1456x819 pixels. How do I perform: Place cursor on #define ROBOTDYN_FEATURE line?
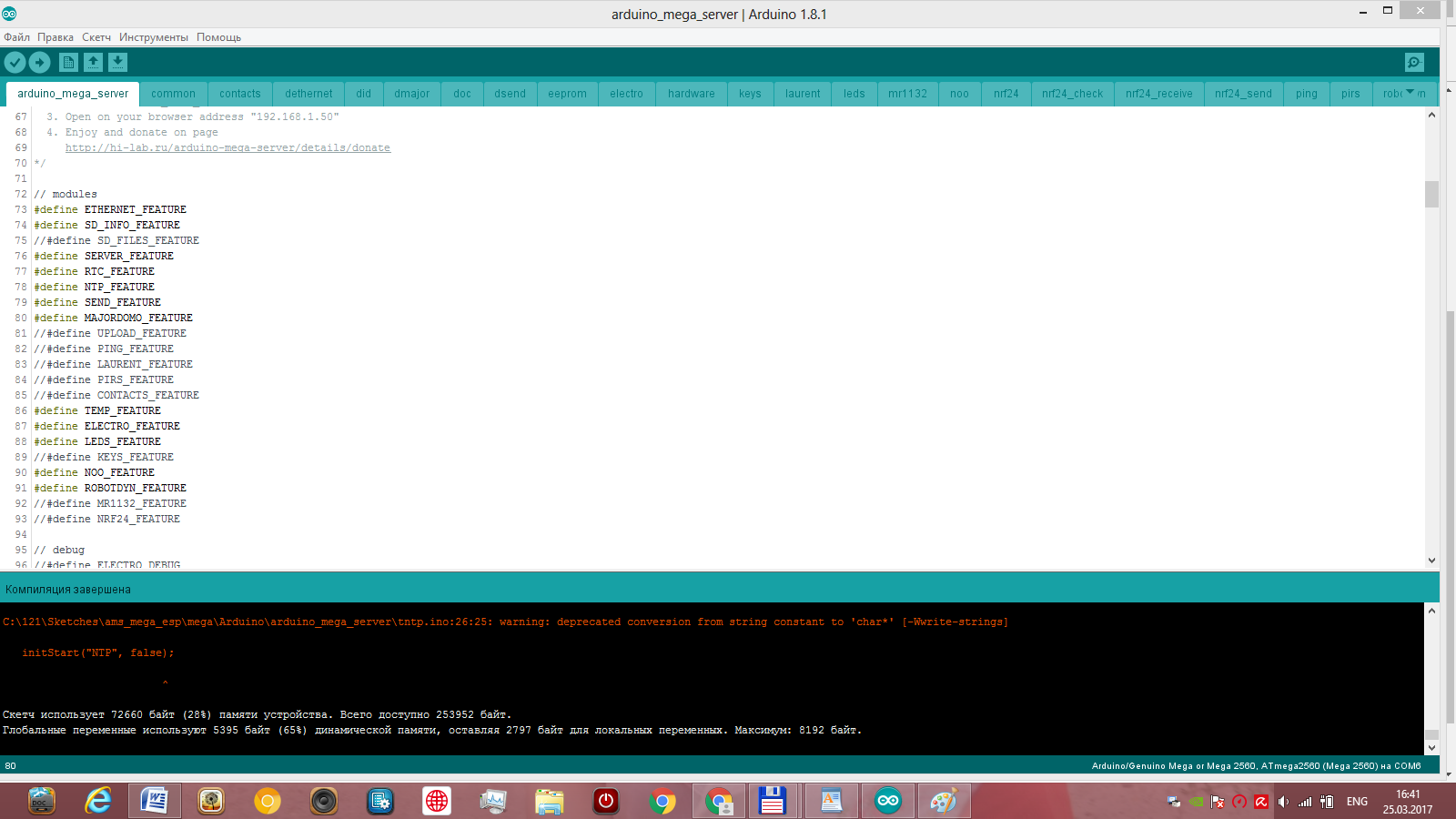coord(110,488)
